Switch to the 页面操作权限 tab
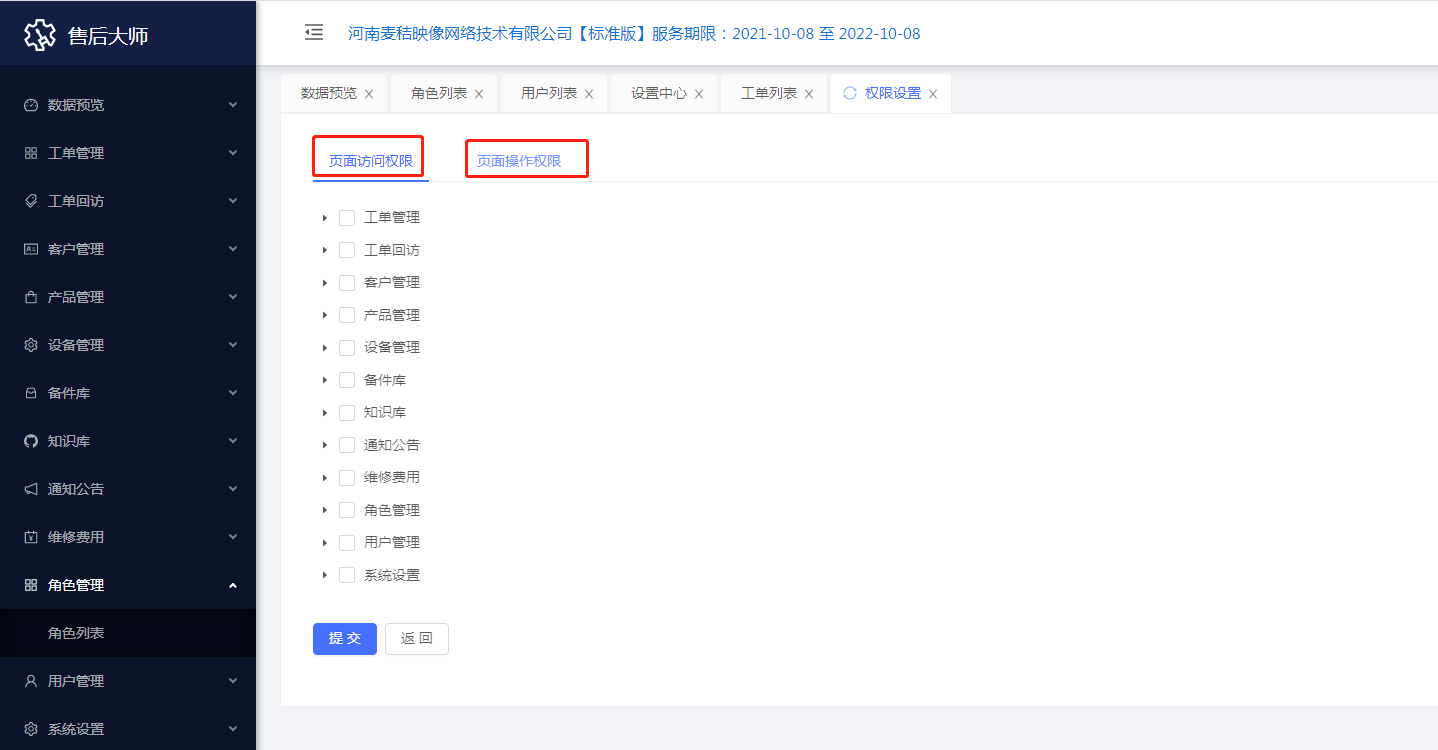 coord(519,161)
